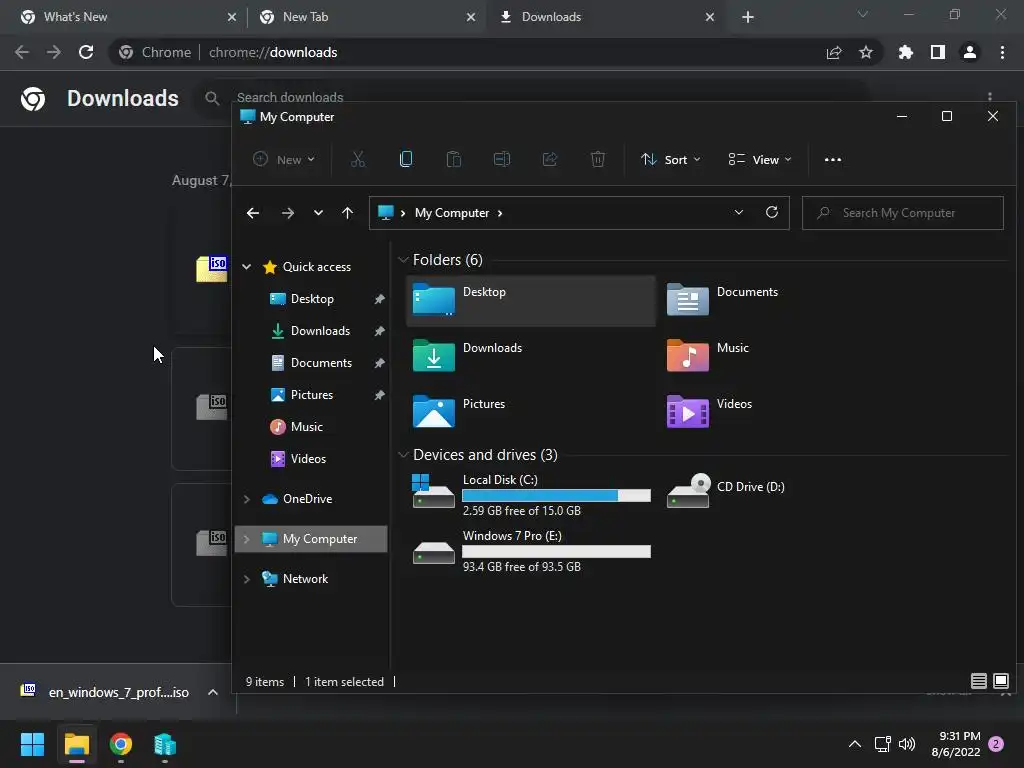Open the New dropdown in Explorer toolbar
The height and width of the screenshot is (768, 1024).
[x=284, y=159]
